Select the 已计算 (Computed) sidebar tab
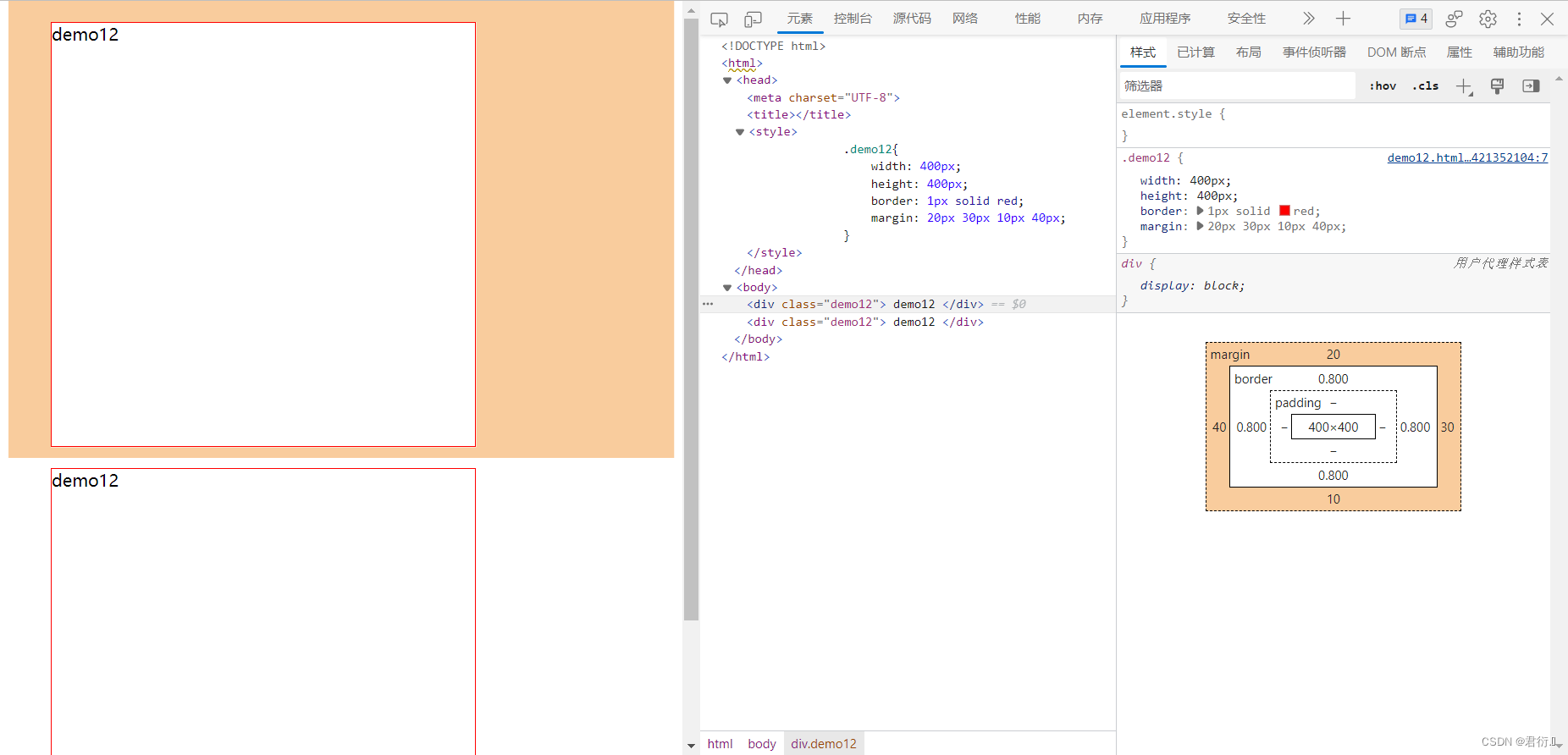1568x755 pixels. [x=1195, y=52]
